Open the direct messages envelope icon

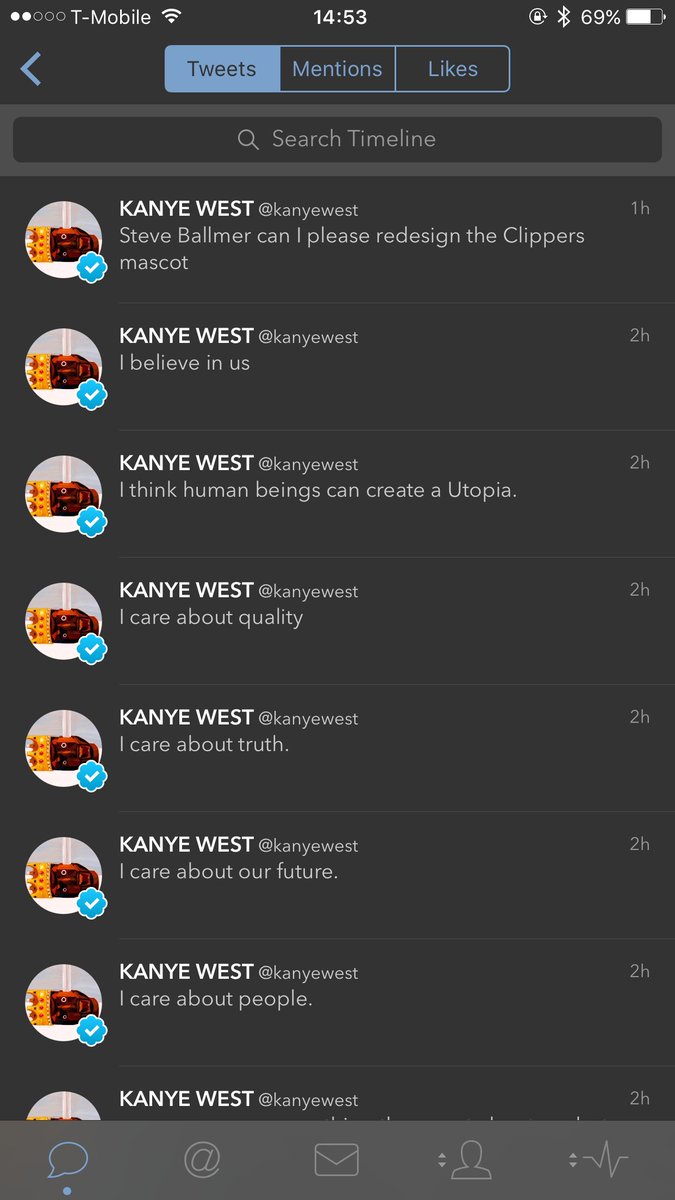pyautogui.click(x=337, y=1160)
